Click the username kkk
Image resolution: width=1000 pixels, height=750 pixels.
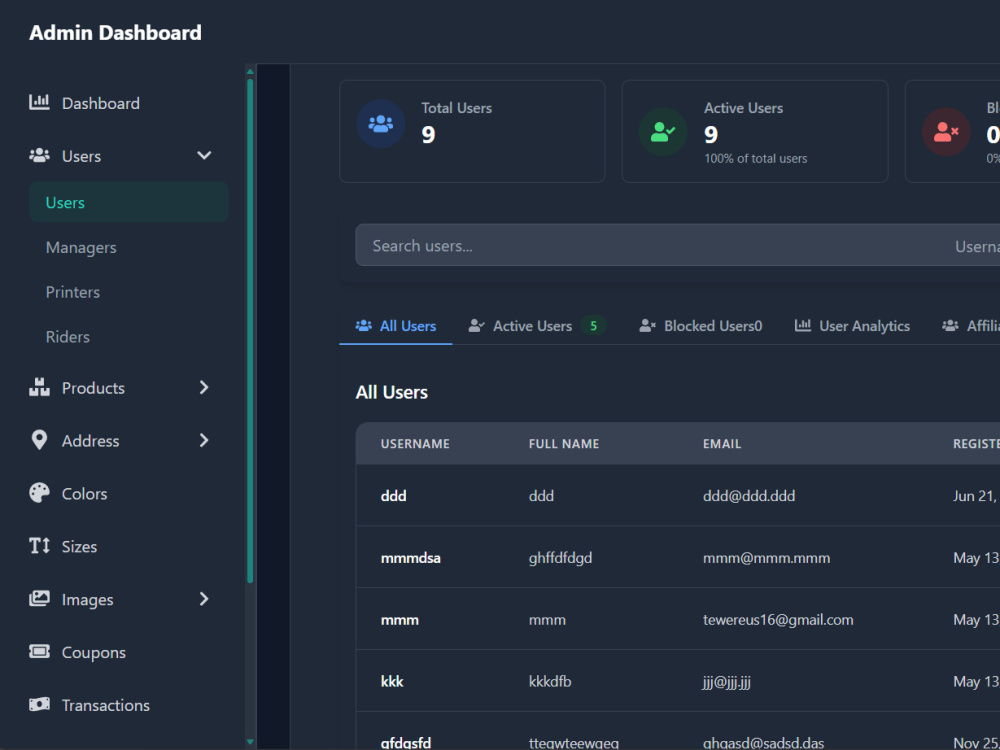tap(392, 681)
